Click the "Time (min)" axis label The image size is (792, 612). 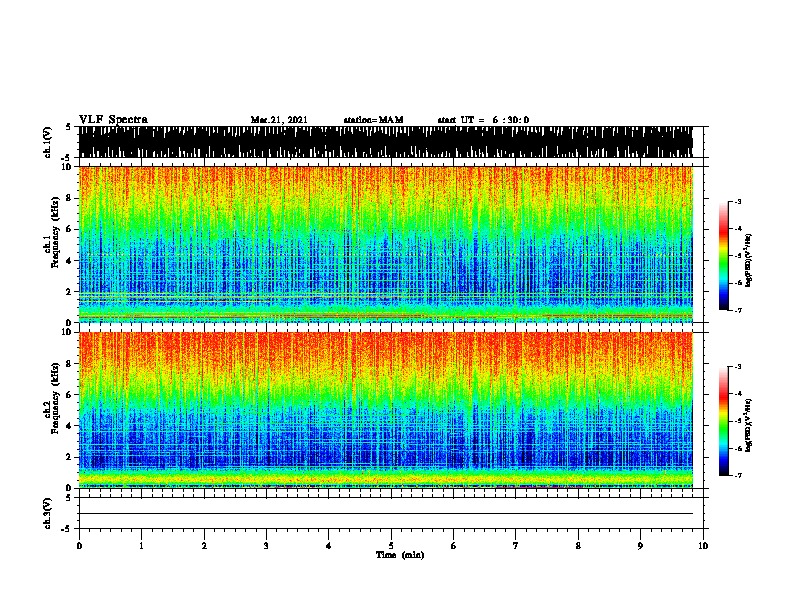pyautogui.click(x=400, y=555)
